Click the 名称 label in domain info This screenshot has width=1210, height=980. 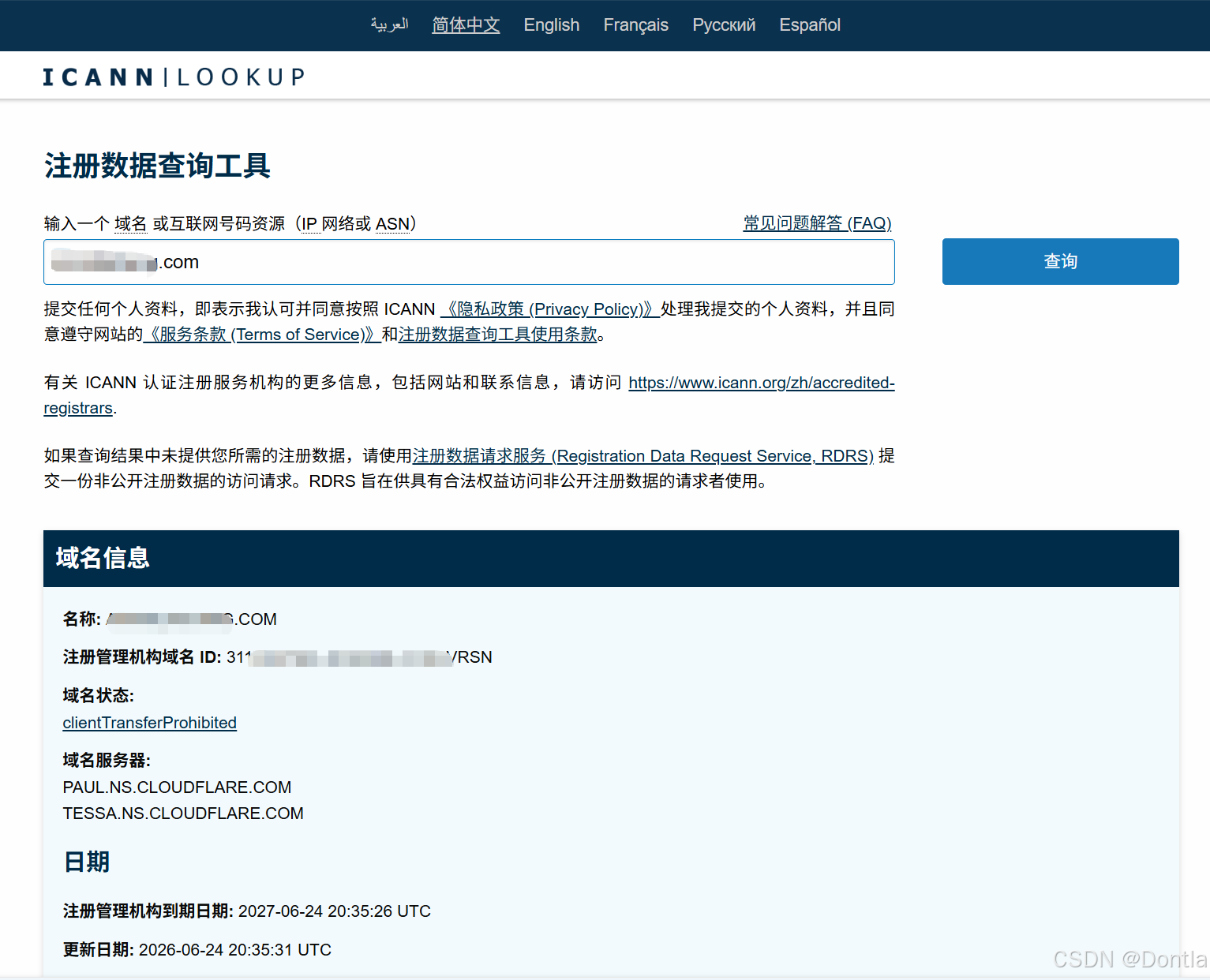[81, 619]
